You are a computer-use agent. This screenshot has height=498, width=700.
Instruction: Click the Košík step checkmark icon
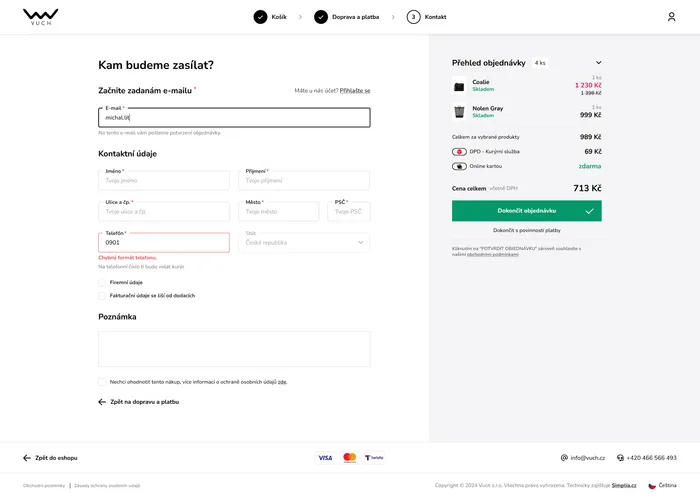260,17
